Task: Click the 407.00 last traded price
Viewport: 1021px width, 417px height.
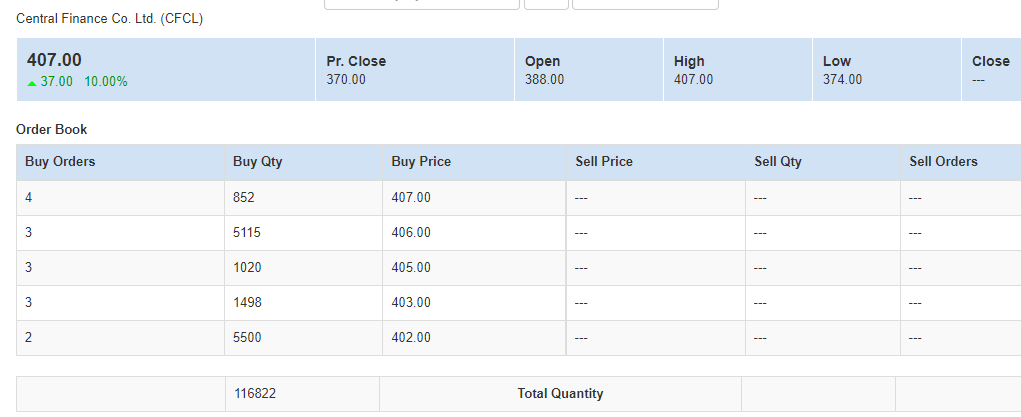Action: (x=54, y=60)
